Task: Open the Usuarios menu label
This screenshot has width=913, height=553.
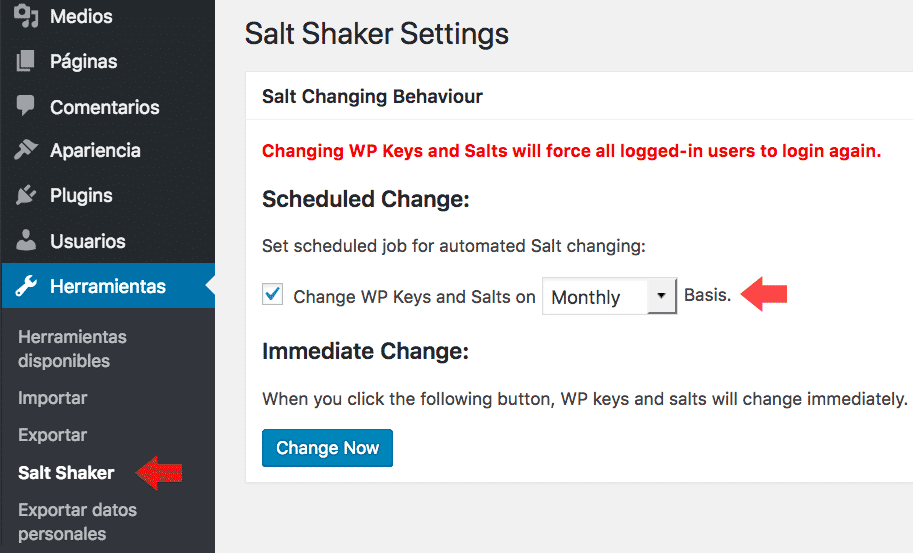Action: pyautogui.click(x=88, y=241)
